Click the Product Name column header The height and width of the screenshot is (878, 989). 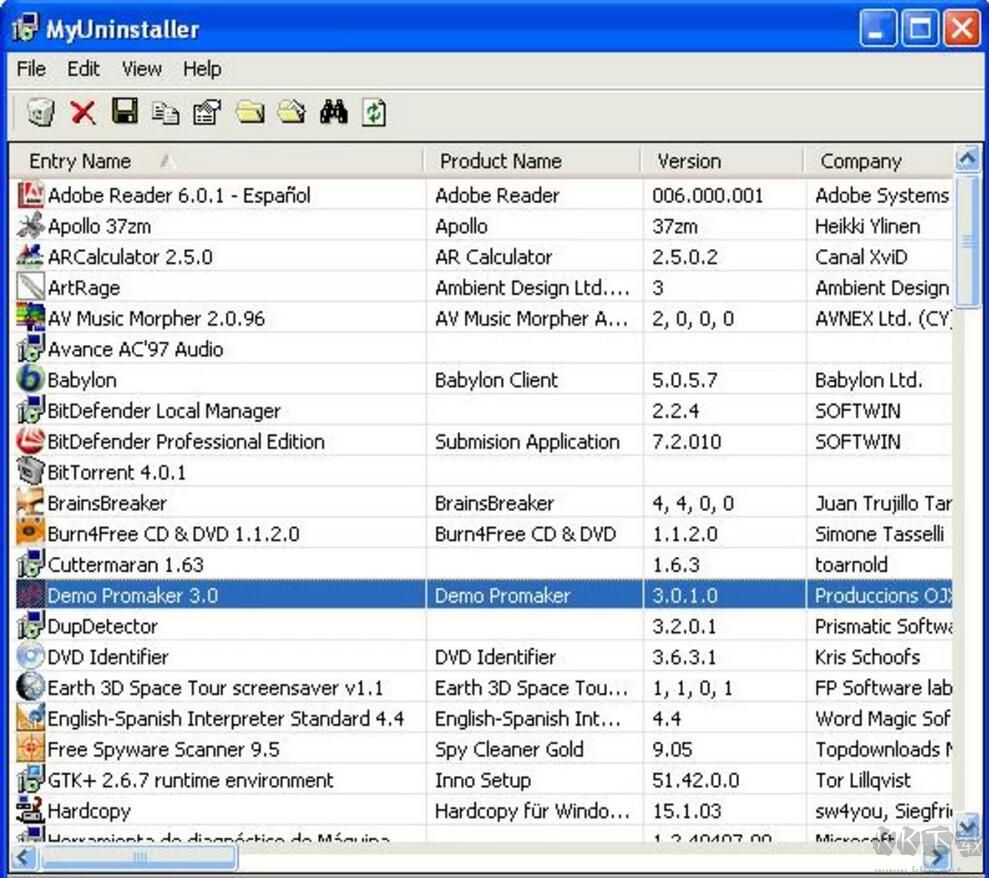[x=500, y=161]
